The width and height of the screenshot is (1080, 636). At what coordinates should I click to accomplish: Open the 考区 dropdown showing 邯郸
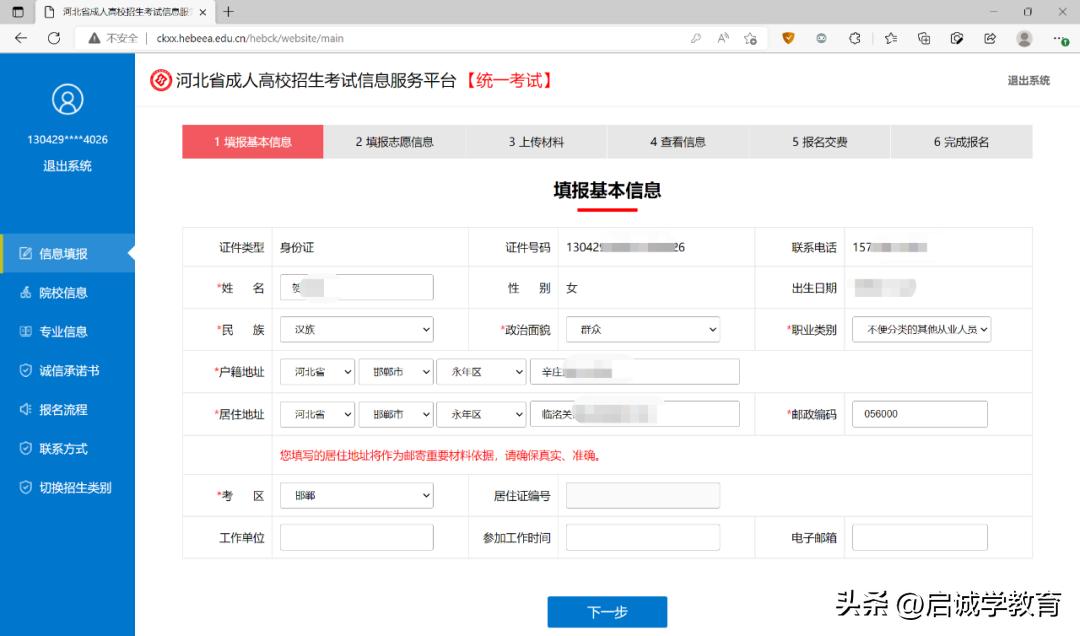[356, 495]
